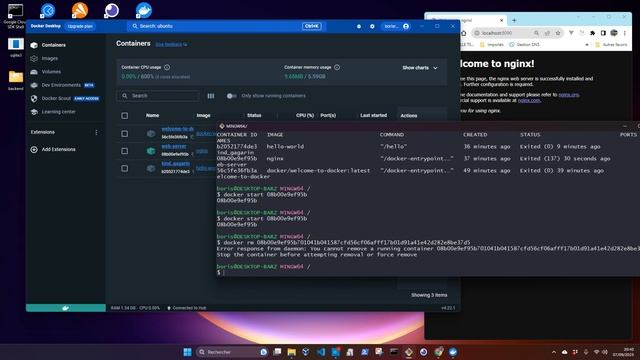Image resolution: width=640 pixels, height=360 pixels.
Task: Click Give feedback link
Action: click(171, 44)
